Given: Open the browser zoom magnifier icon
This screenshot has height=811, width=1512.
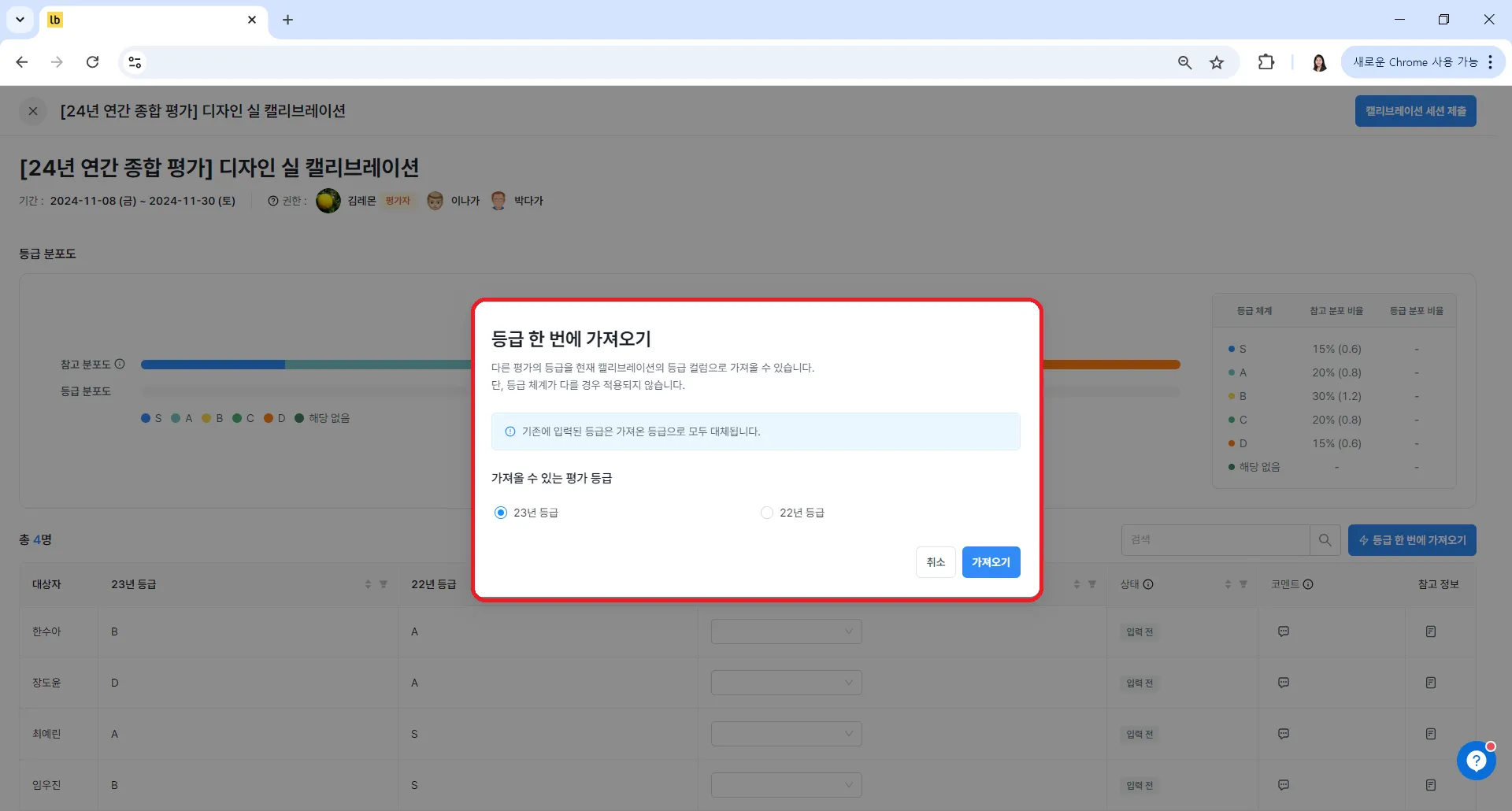Looking at the screenshot, I should (x=1184, y=62).
